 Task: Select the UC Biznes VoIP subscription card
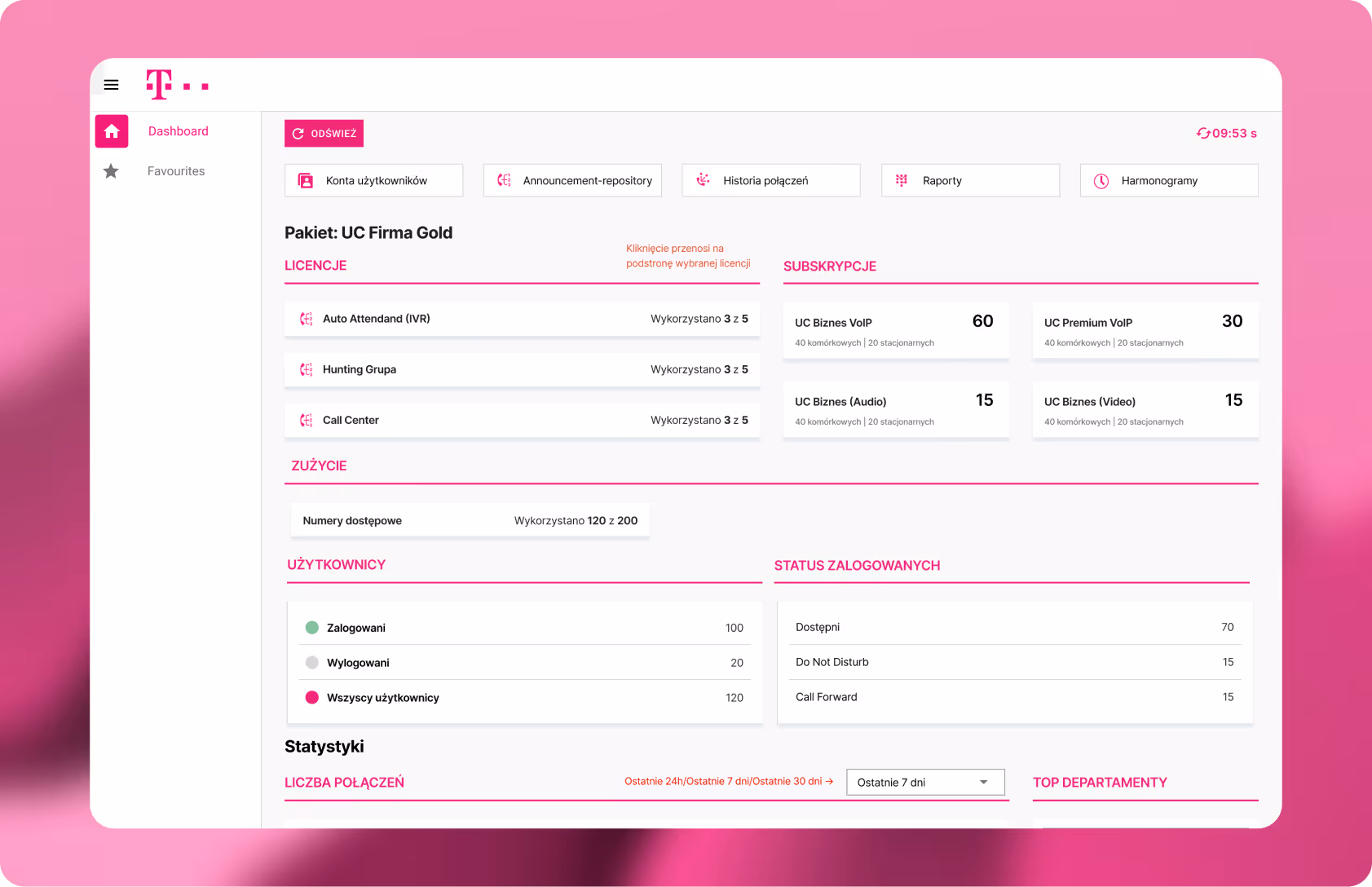tap(896, 330)
